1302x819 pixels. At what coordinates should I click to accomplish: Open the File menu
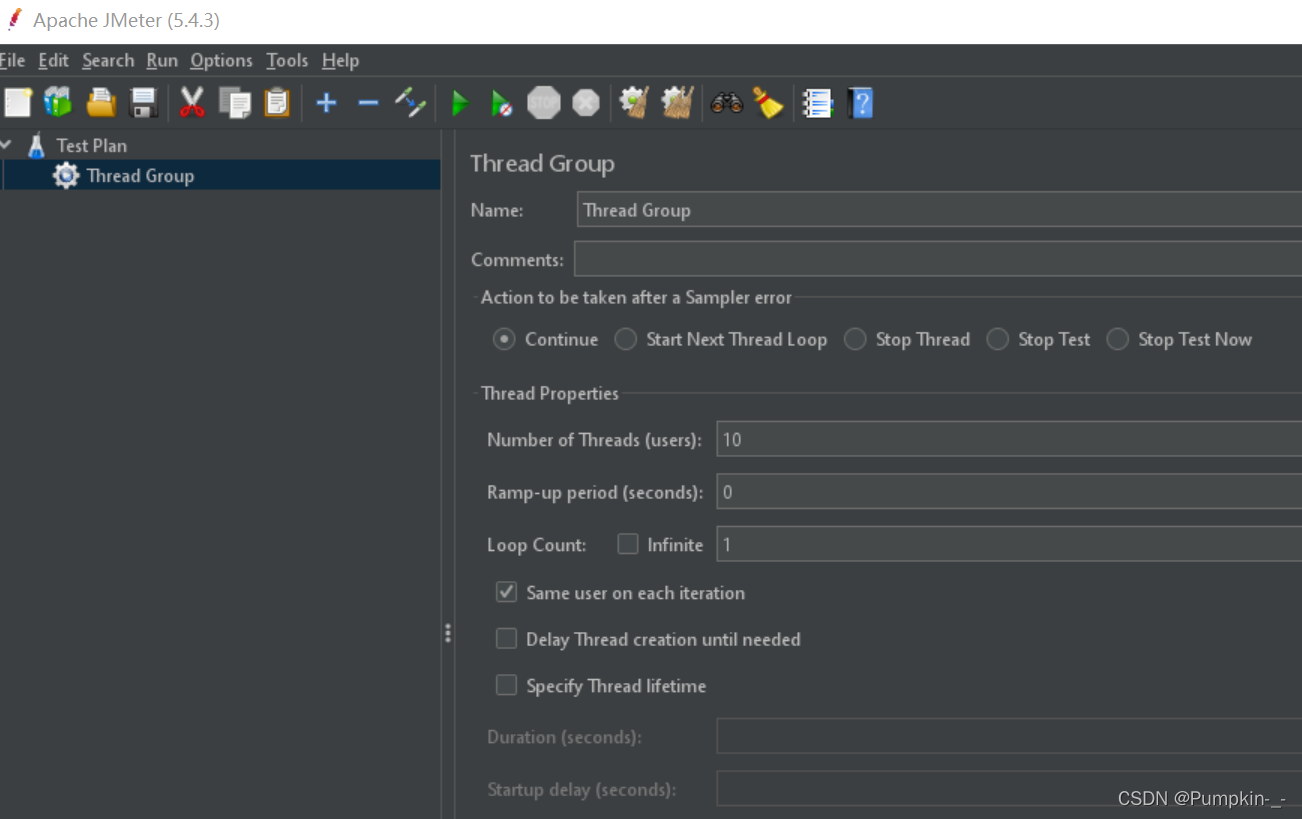pyautogui.click(x=12, y=60)
